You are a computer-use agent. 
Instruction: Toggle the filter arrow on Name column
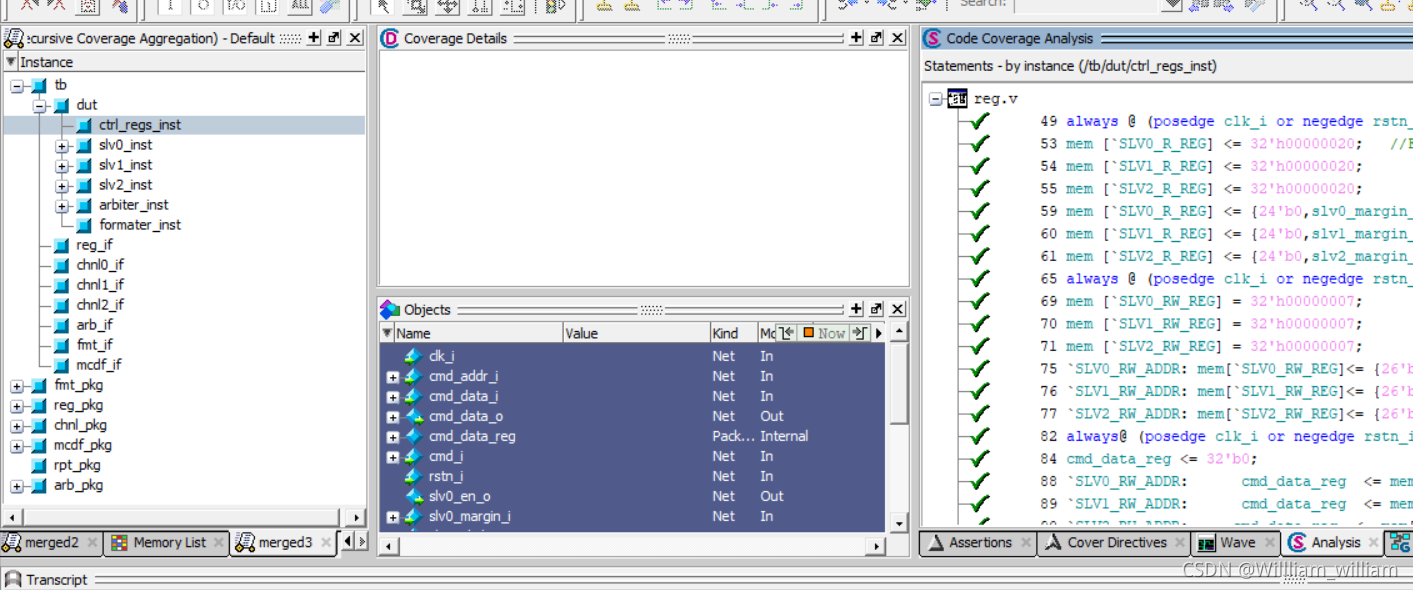click(x=386, y=332)
